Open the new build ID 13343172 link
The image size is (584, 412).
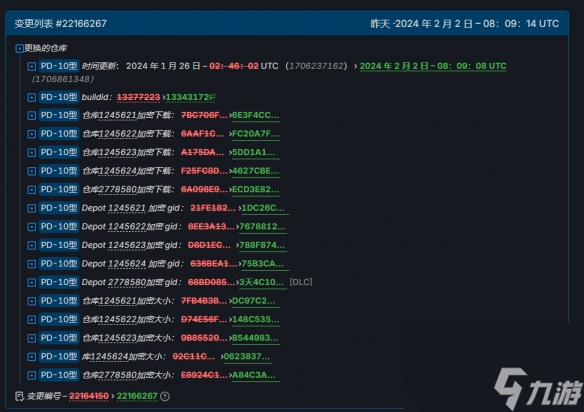click(x=187, y=97)
